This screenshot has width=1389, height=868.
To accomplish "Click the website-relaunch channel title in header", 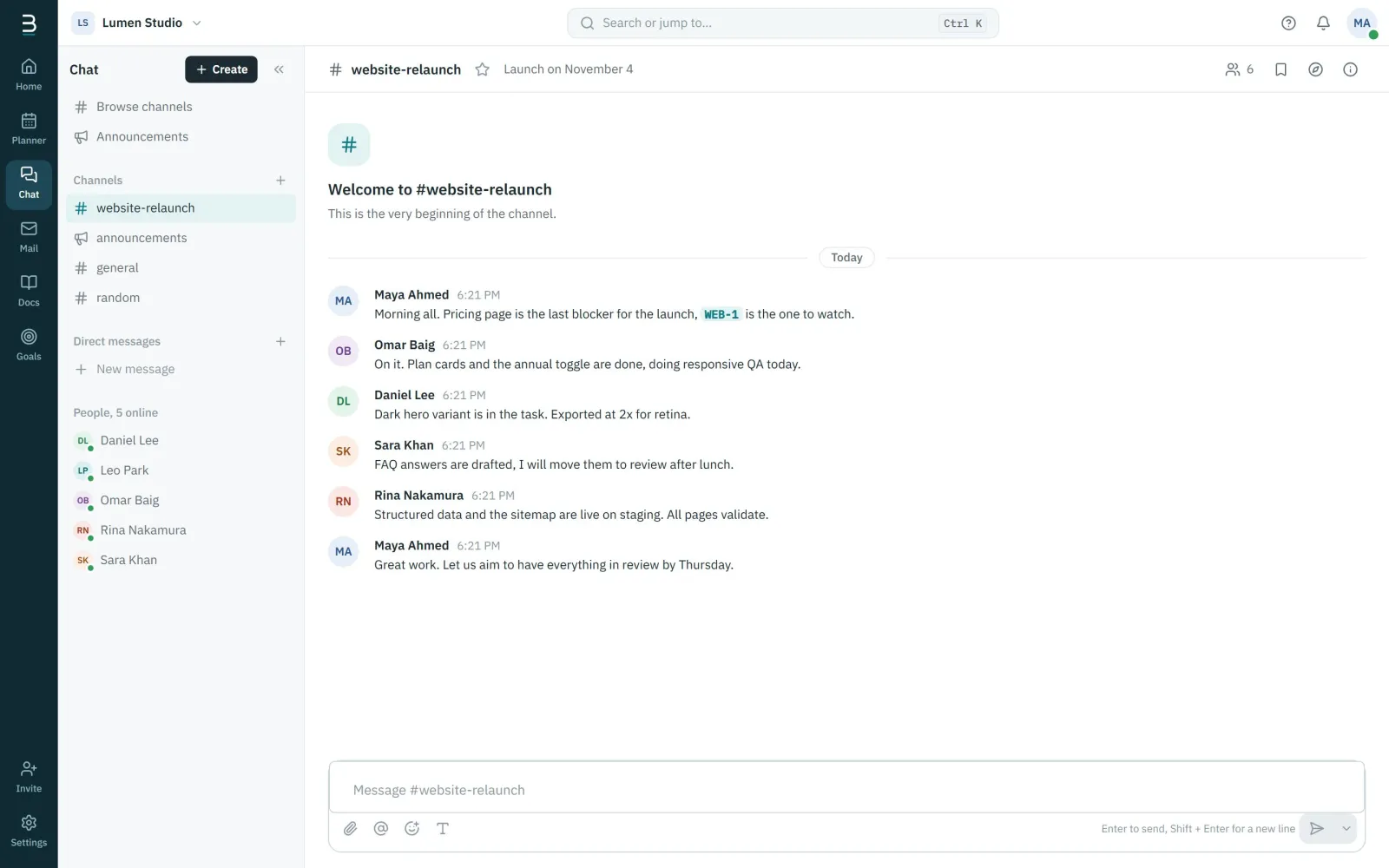I will coord(405,69).
